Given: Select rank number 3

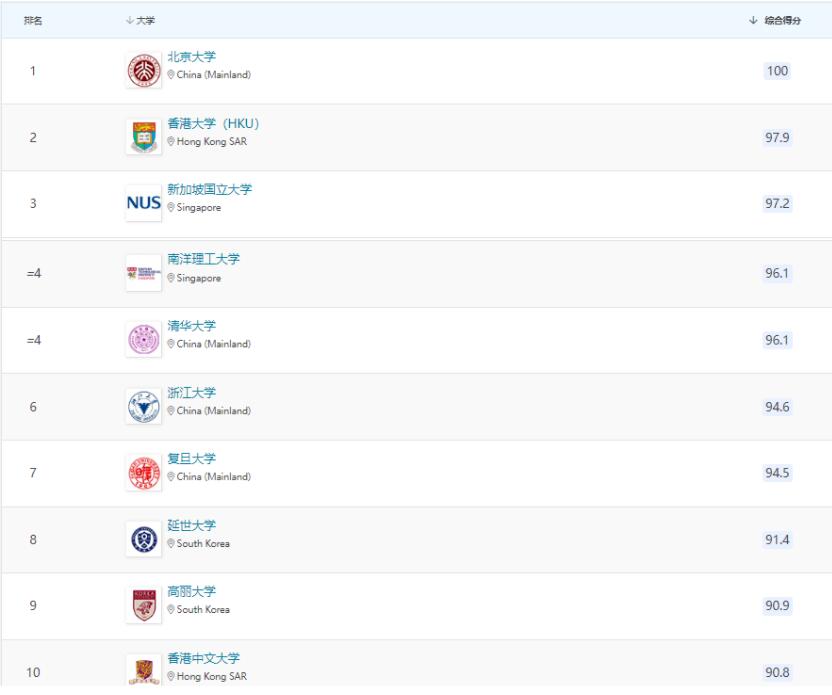Looking at the screenshot, I should (x=33, y=203).
